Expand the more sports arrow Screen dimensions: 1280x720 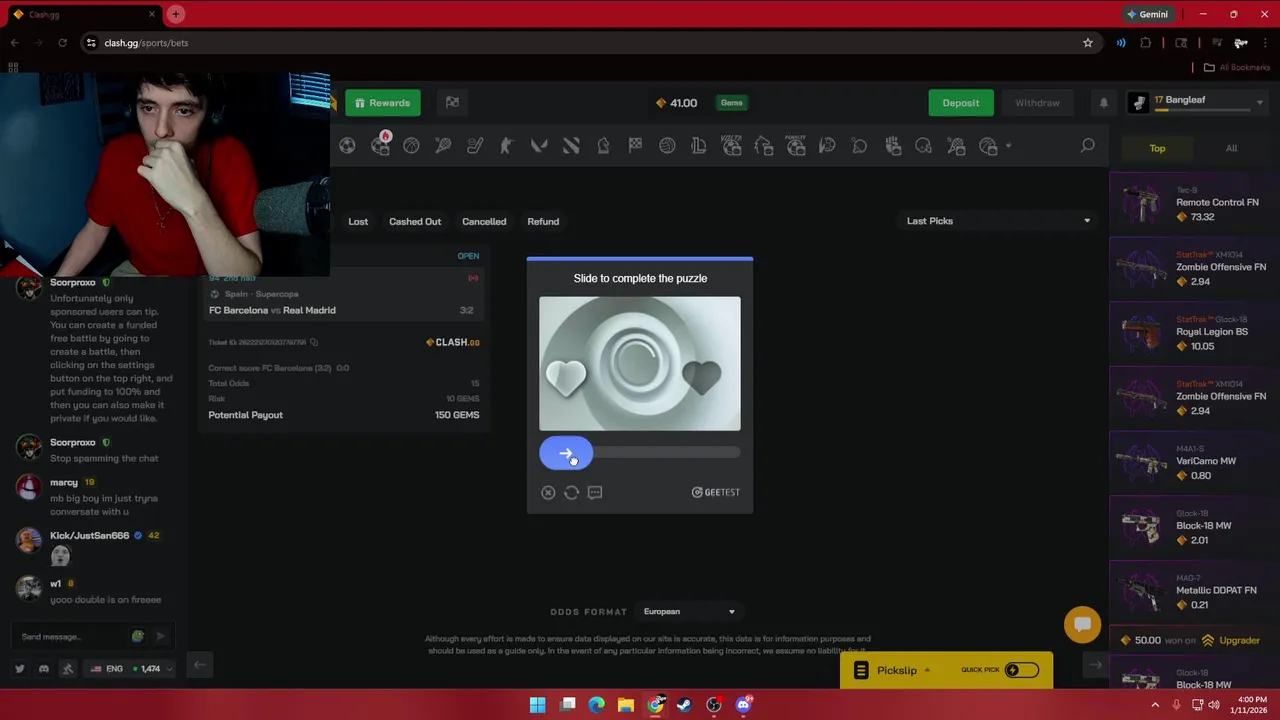[x=1008, y=147]
